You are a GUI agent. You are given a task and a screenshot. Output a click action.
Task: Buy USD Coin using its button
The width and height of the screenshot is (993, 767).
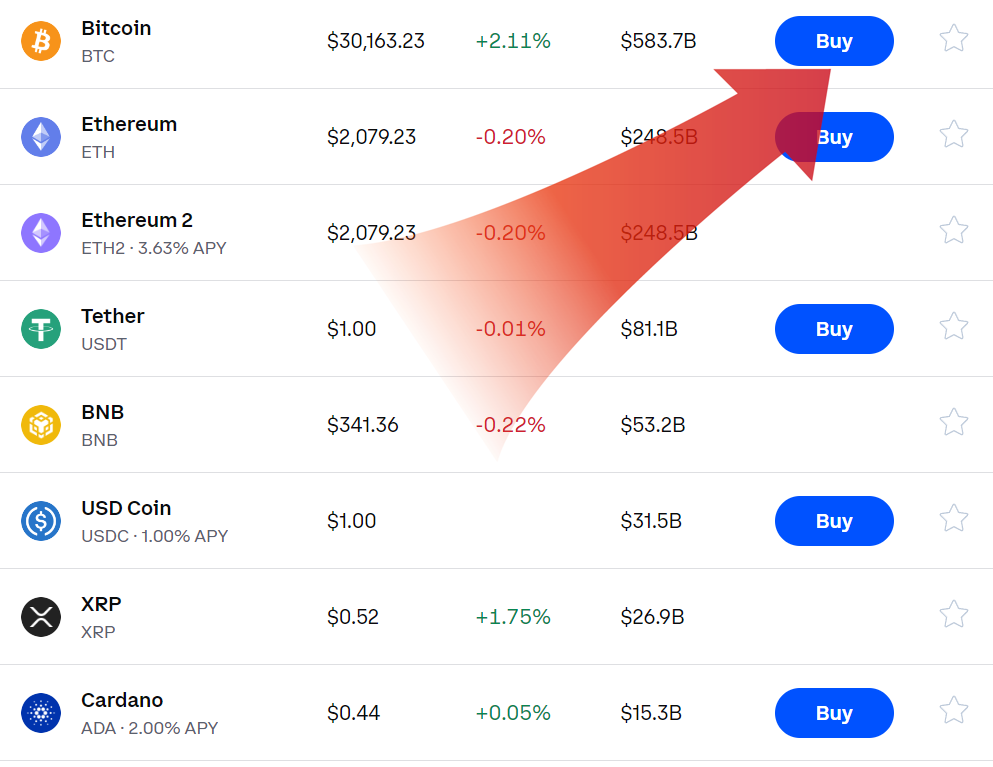pos(833,521)
